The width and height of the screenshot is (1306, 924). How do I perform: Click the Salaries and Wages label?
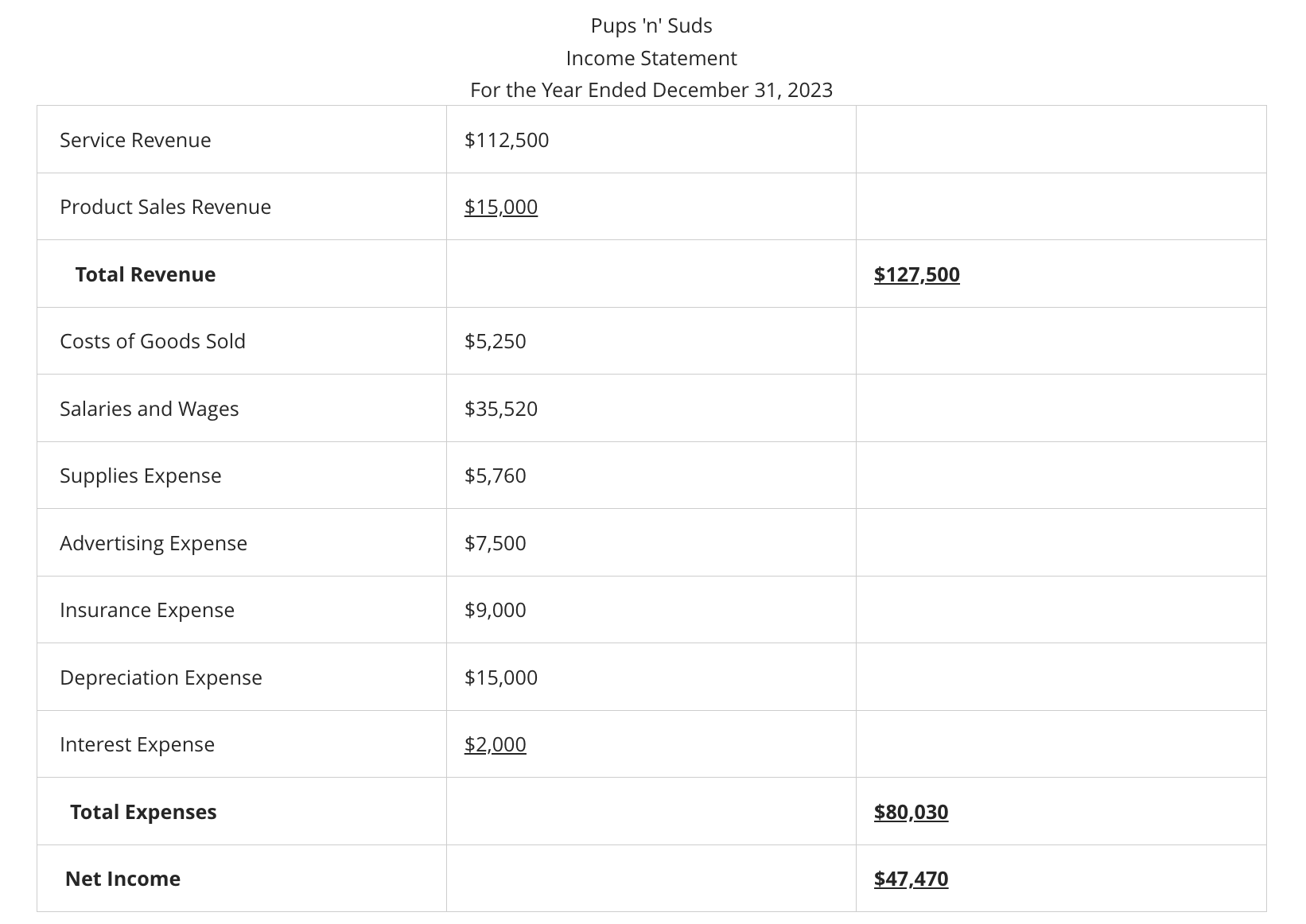pyautogui.click(x=150, y=409)
